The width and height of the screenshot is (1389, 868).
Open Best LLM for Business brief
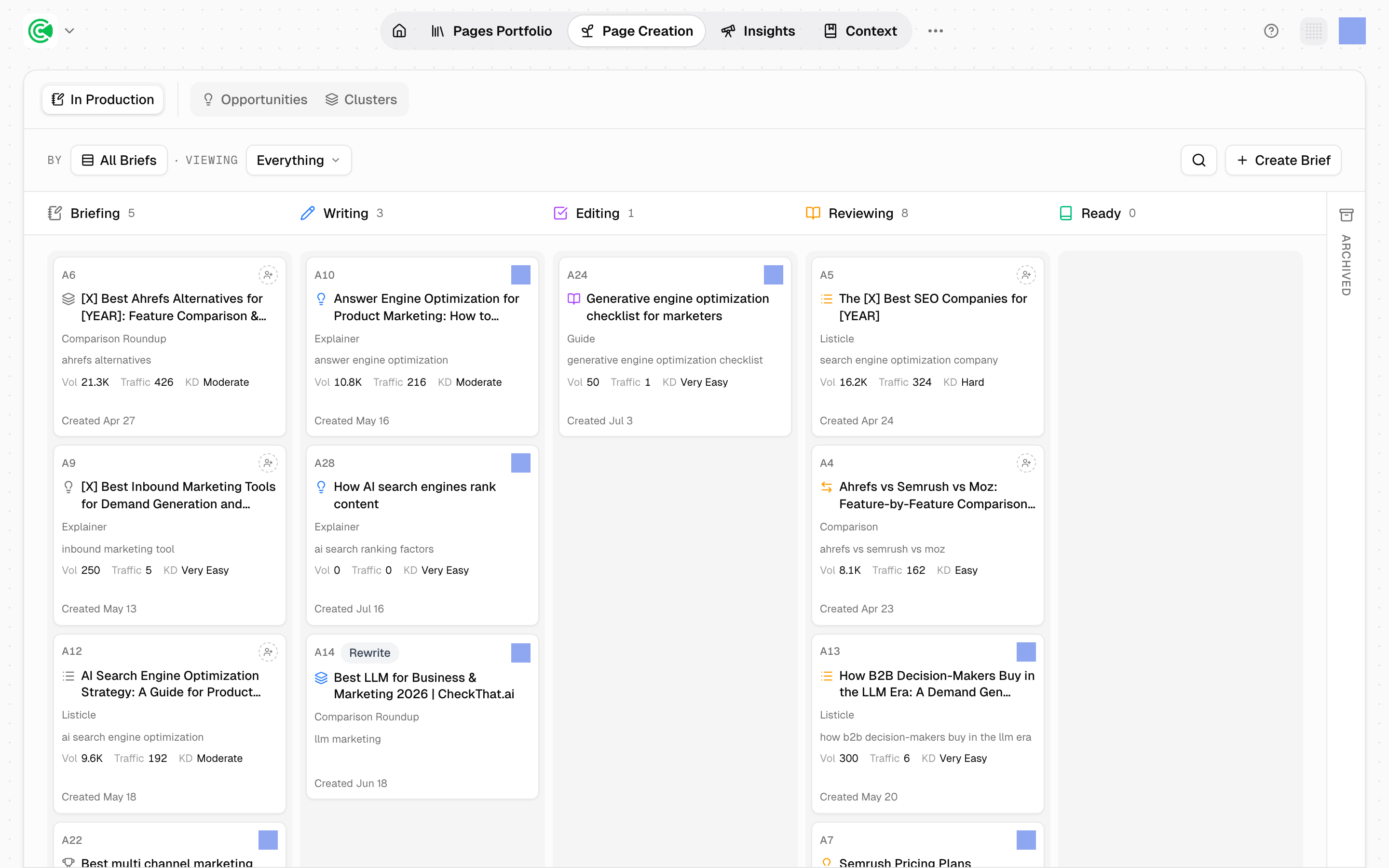pyautogui.click(x=423, y=685)
